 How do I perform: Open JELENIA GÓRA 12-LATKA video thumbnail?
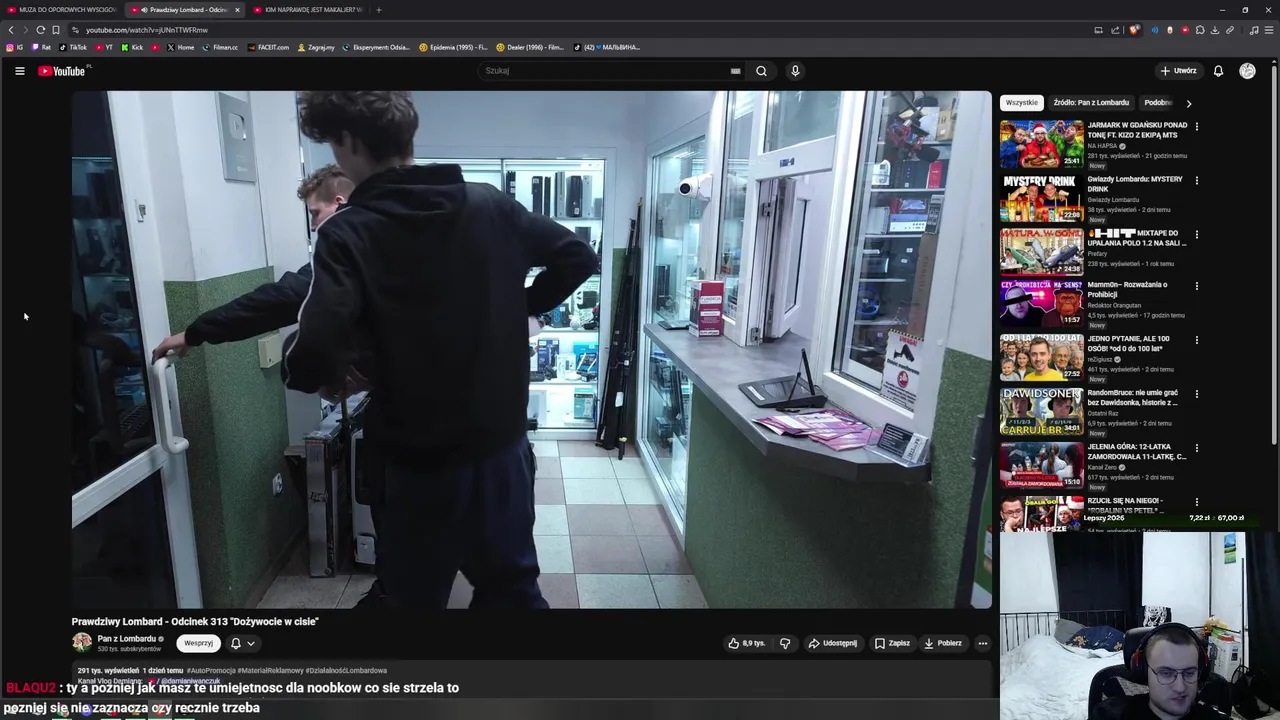coord(1041,464)
